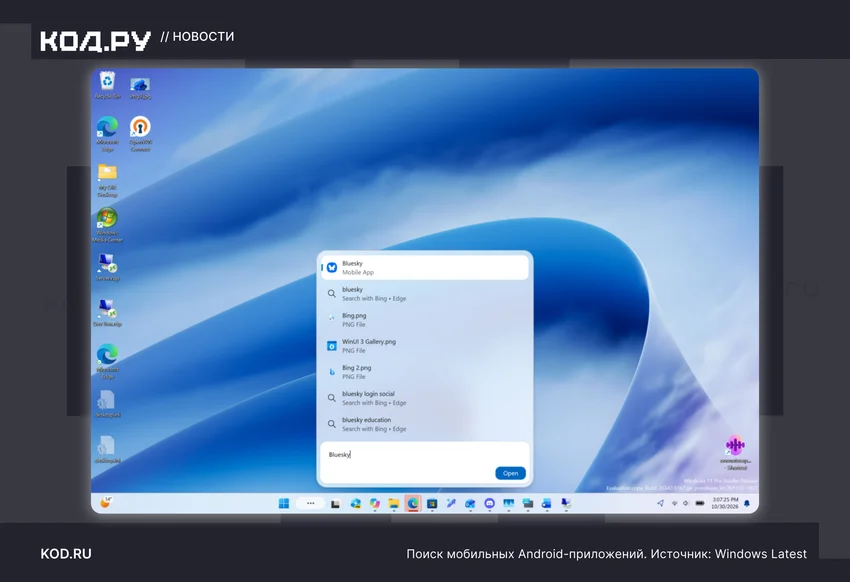The width and height of the screenshot is (850, 582).
Task: Open the Recycle Bin desktop icon
Action: 107,85
